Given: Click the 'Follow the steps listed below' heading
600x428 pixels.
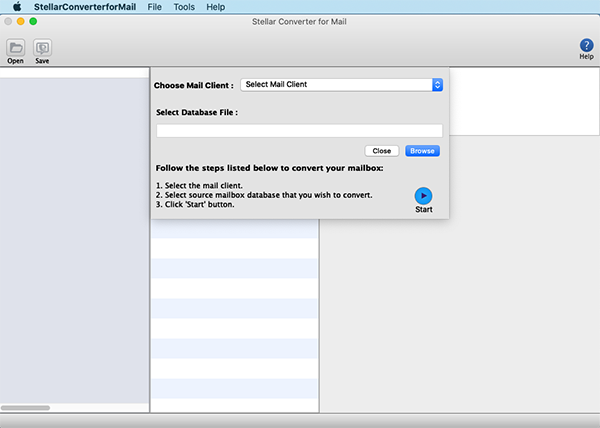Looking at the screenshot, I should pyautogui.click(x=269, y=168).
